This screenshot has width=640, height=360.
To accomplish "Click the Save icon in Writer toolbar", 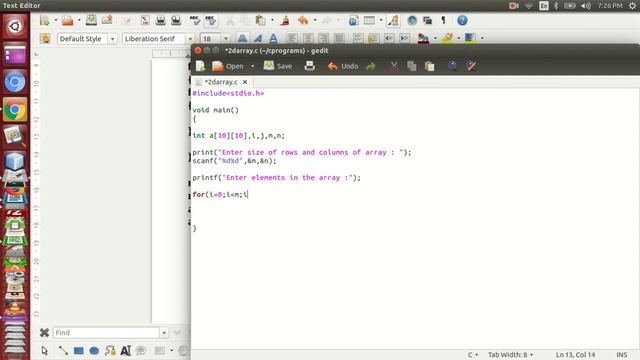I will coord(91,20).
